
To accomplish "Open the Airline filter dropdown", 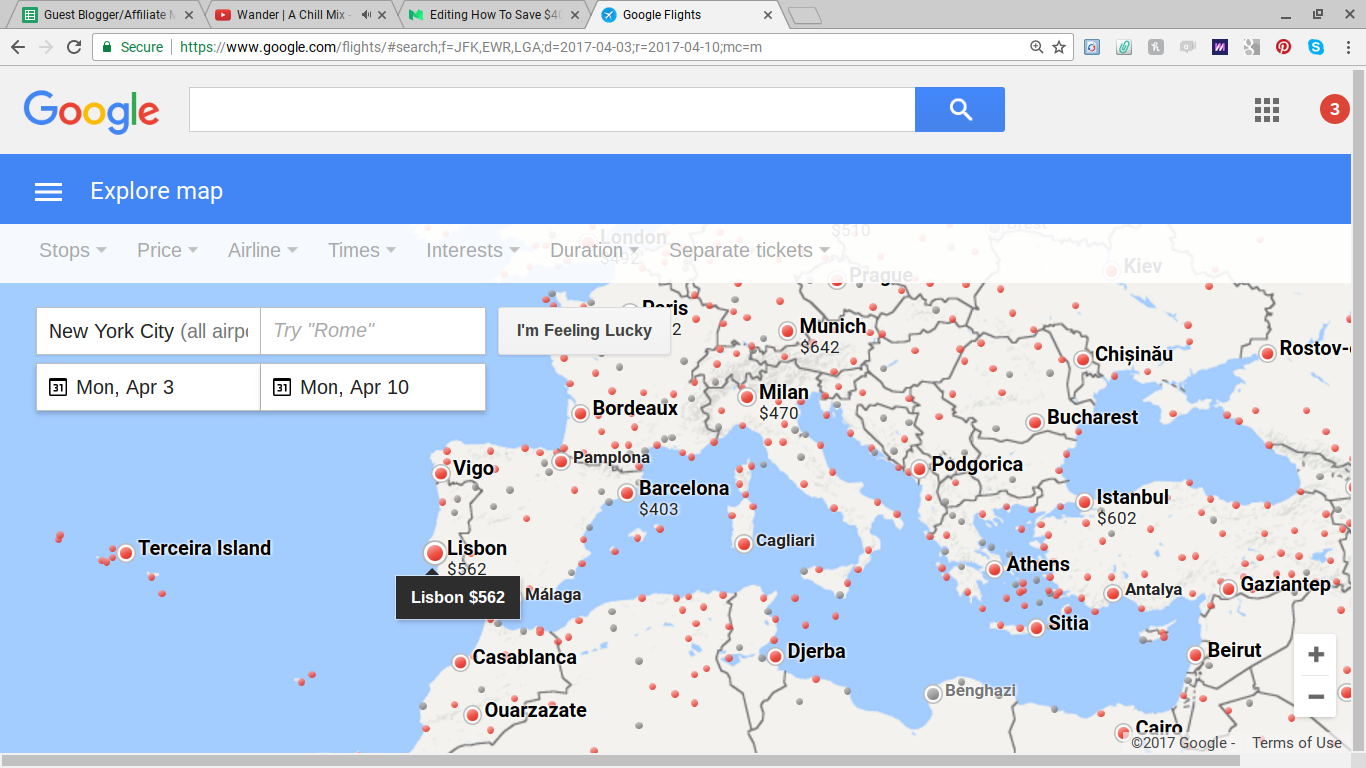I will click(x=263, y=250).
